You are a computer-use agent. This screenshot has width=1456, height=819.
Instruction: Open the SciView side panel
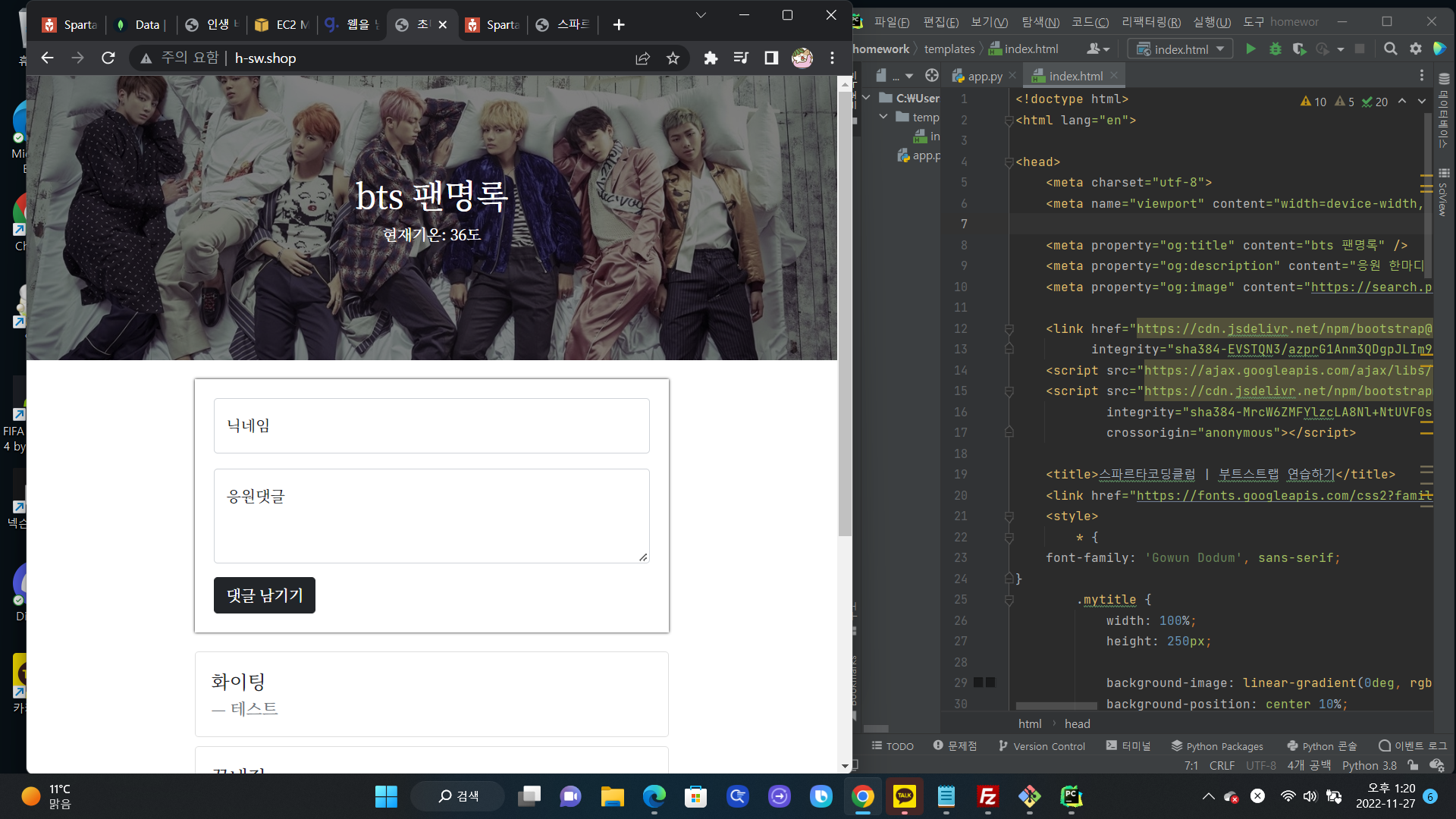(1443, 192)
